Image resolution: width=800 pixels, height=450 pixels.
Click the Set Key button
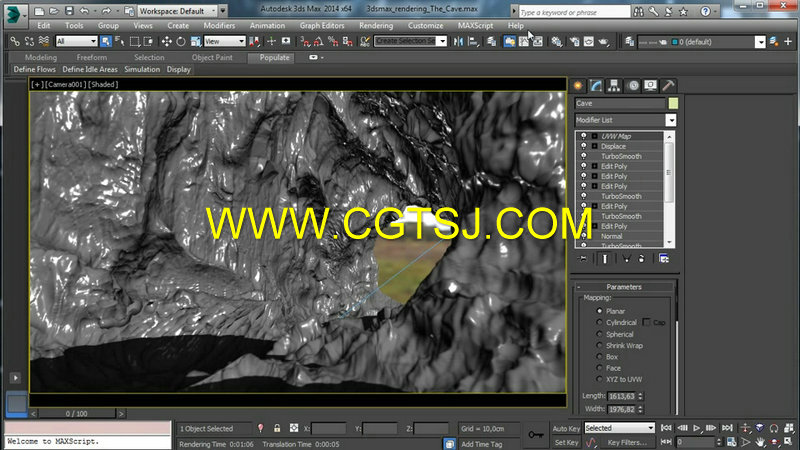(566, 442)
